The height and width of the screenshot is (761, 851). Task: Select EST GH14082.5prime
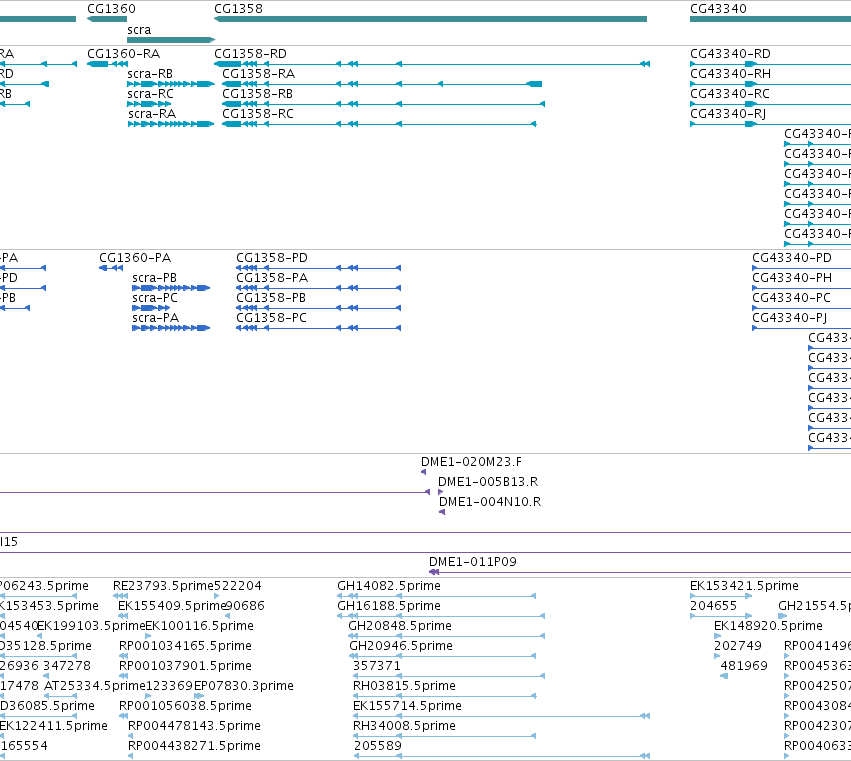tap(389, 586)
